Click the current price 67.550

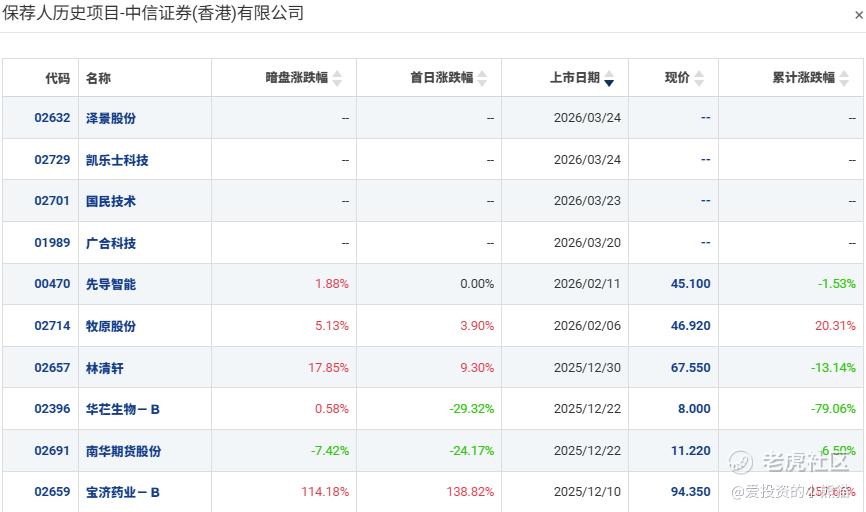click(691, 367)
